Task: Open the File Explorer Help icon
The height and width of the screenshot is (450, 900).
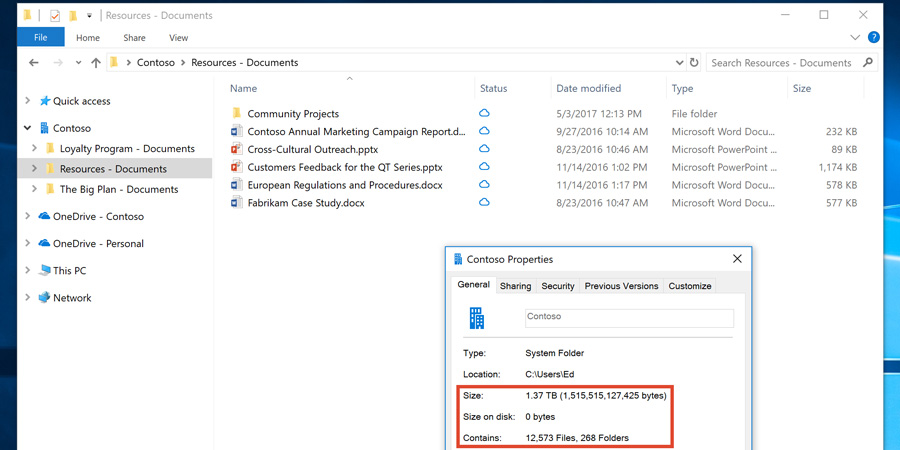Action: click(x=874, y=38)
